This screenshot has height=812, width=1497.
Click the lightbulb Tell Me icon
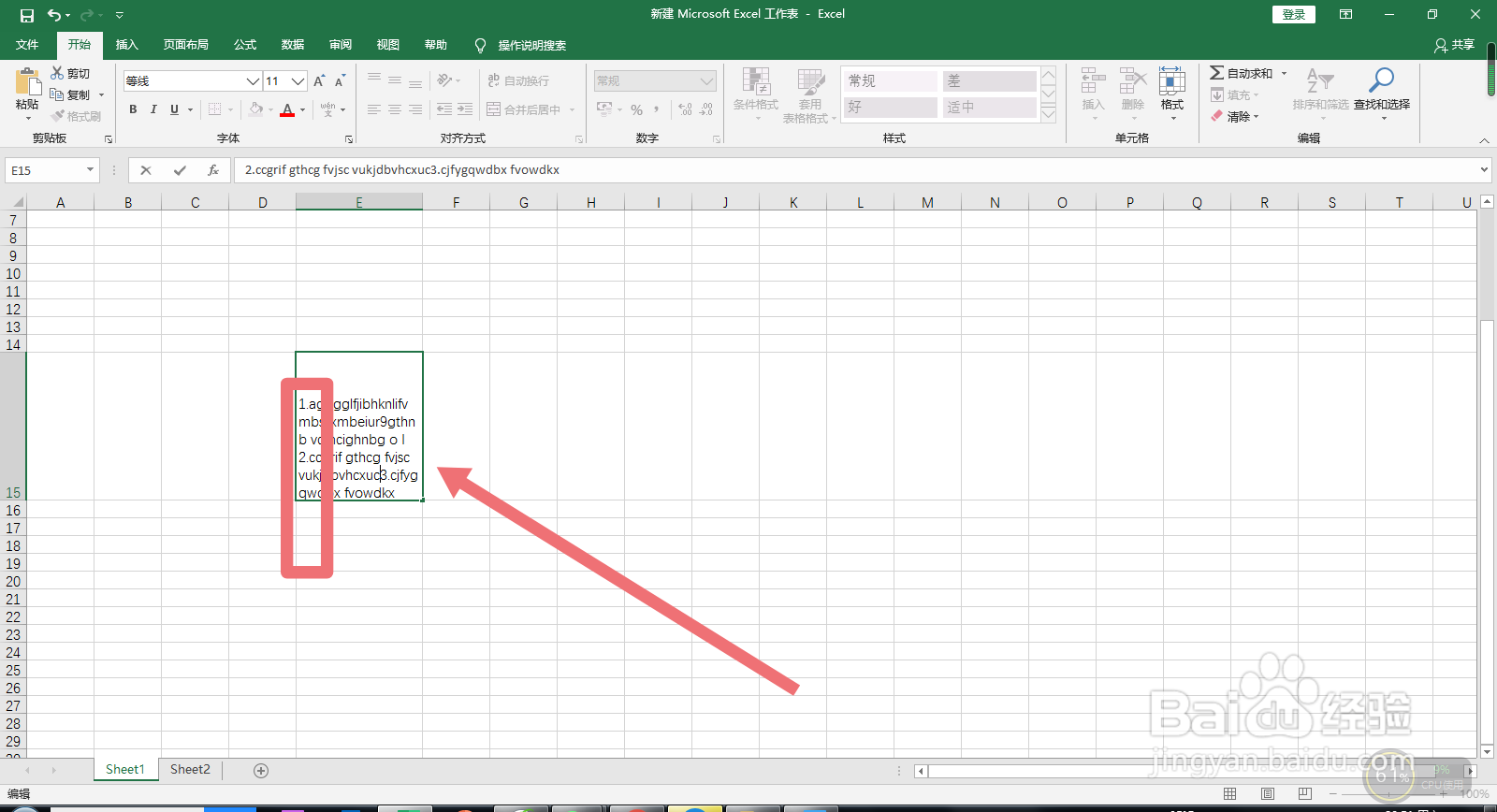coord(480,45)
